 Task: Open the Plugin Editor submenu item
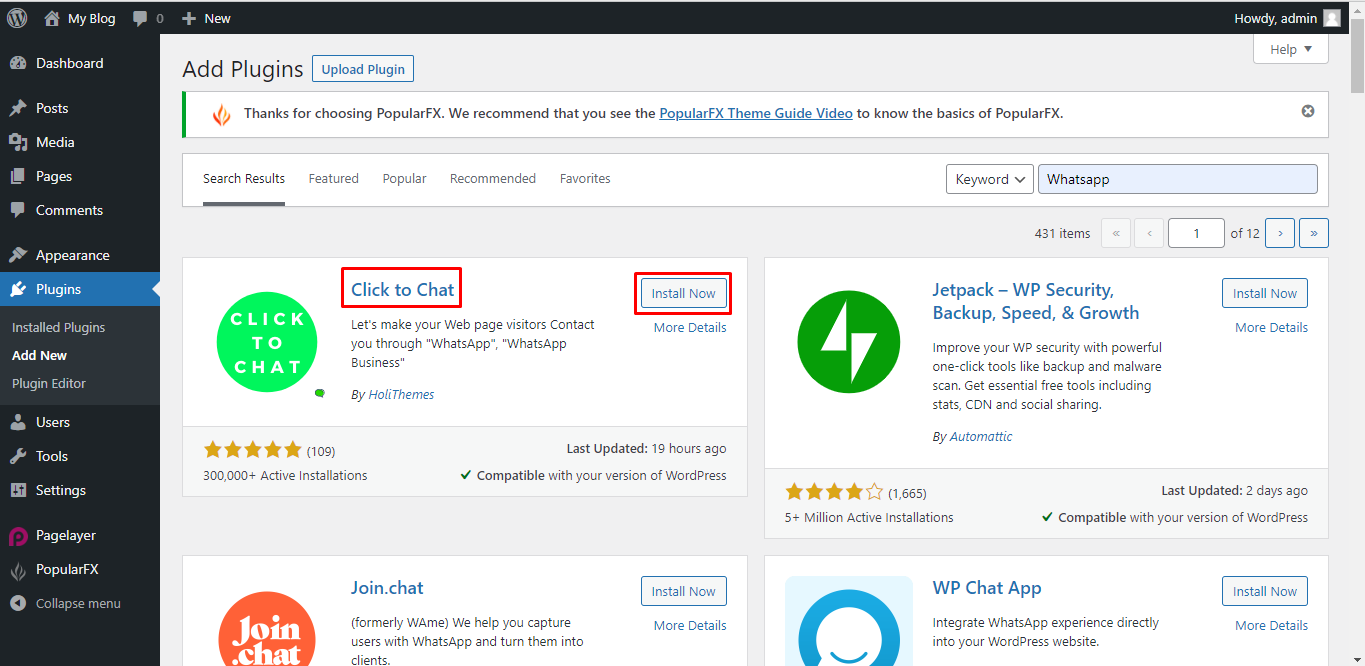click(x=49, y=383)
